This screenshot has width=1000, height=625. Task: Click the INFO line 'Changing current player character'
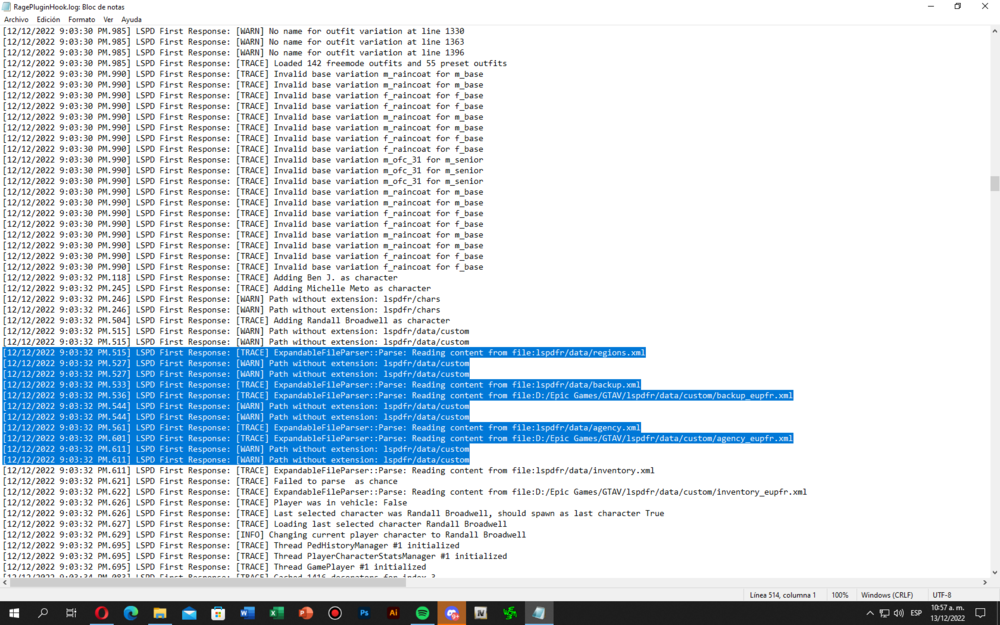[x=265, y=535]
